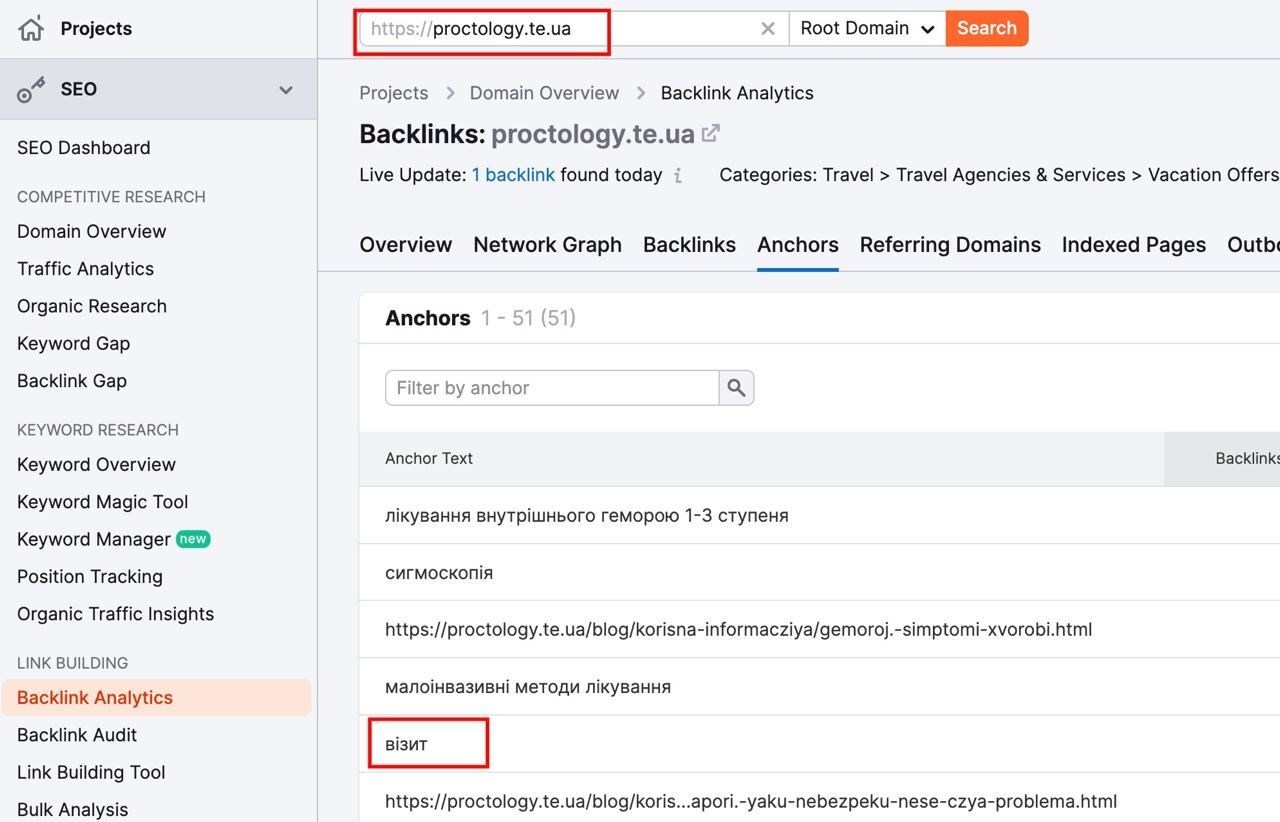This screenshot has width=1280, height=822.
Task: Collapse the SEO section chevron
Action: (x=286, y=90)
